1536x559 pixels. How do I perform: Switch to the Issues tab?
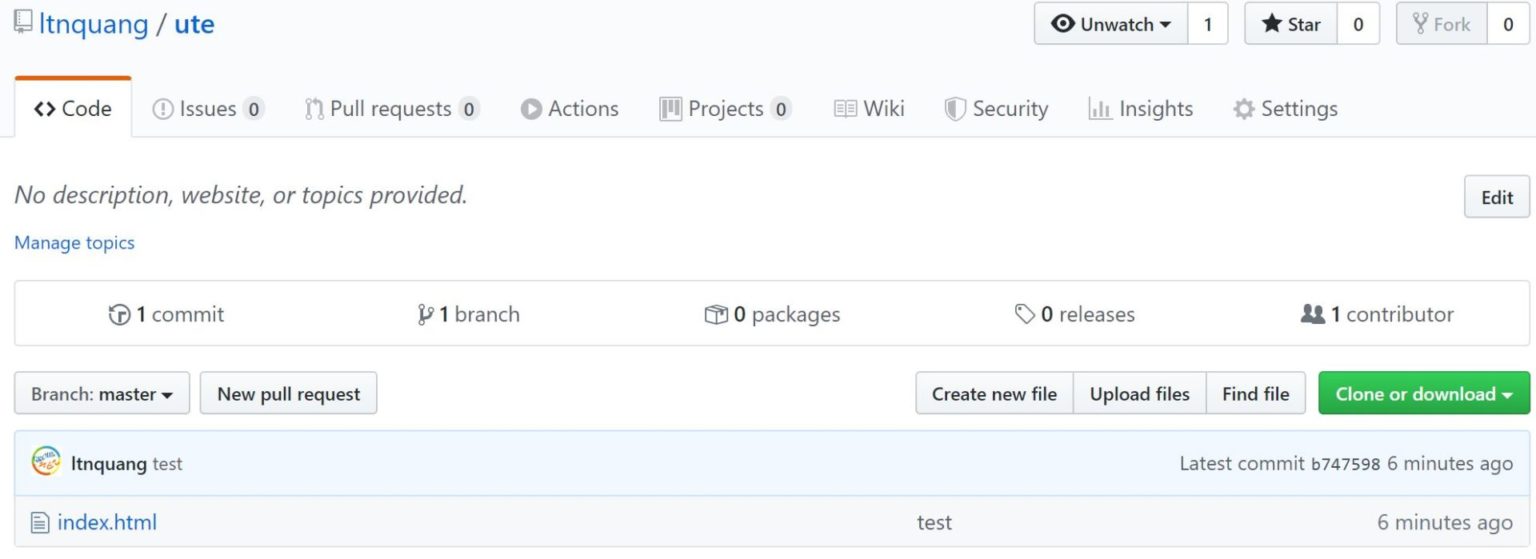[208, 109]
